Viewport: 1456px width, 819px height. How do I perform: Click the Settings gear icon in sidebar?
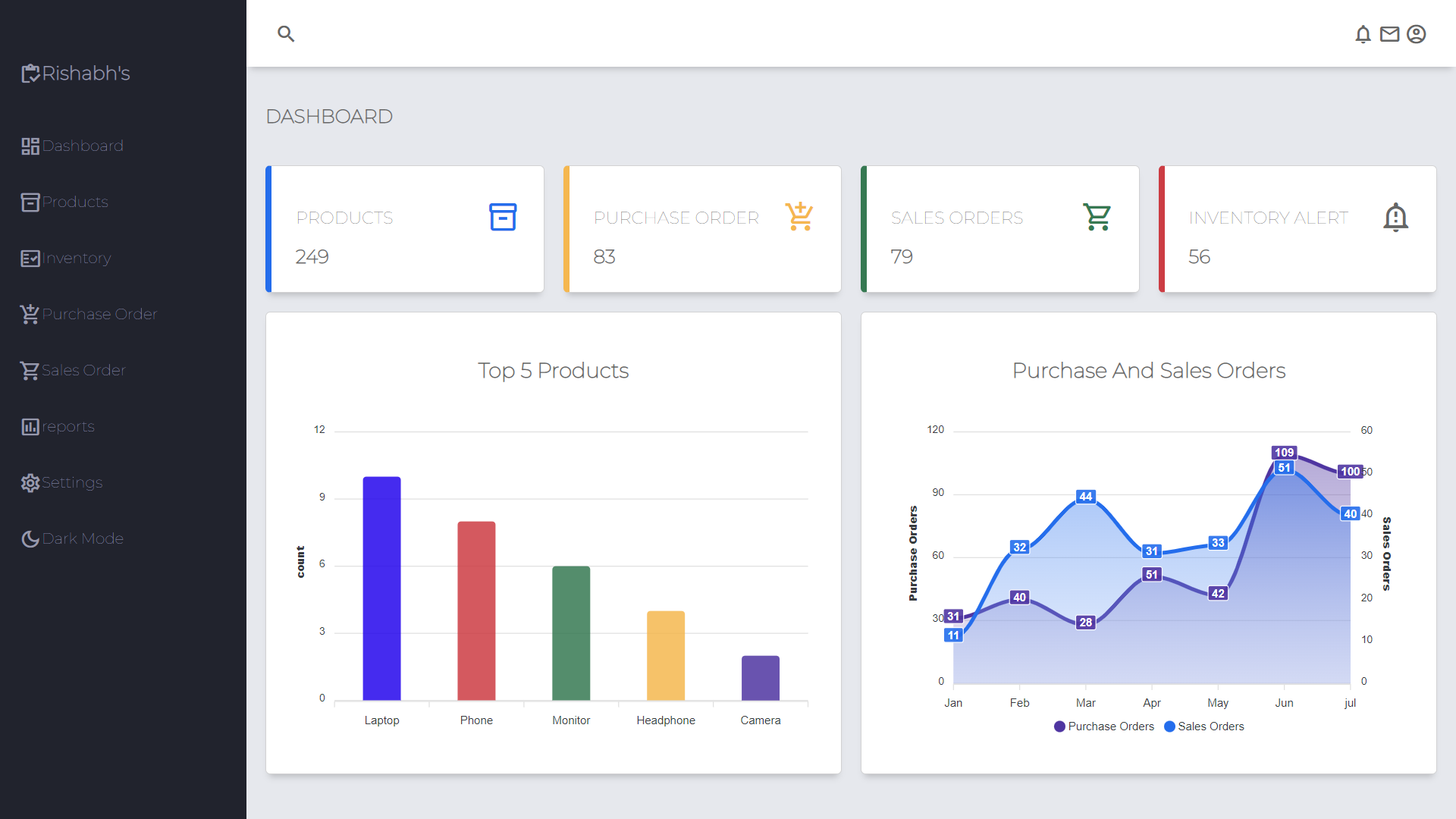click(x=30, y=483)
